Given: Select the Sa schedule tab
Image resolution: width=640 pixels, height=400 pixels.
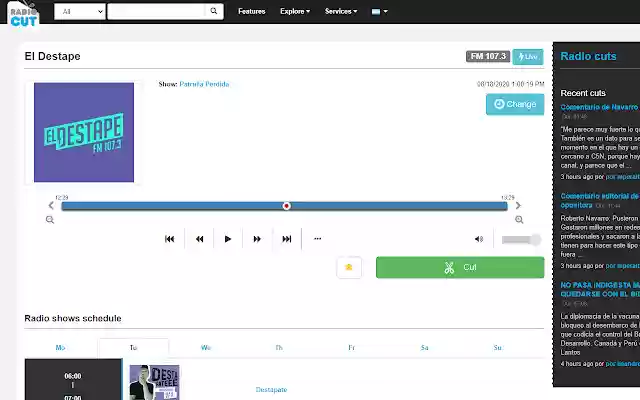Looking at the screenshot, I should click(424, 348).
